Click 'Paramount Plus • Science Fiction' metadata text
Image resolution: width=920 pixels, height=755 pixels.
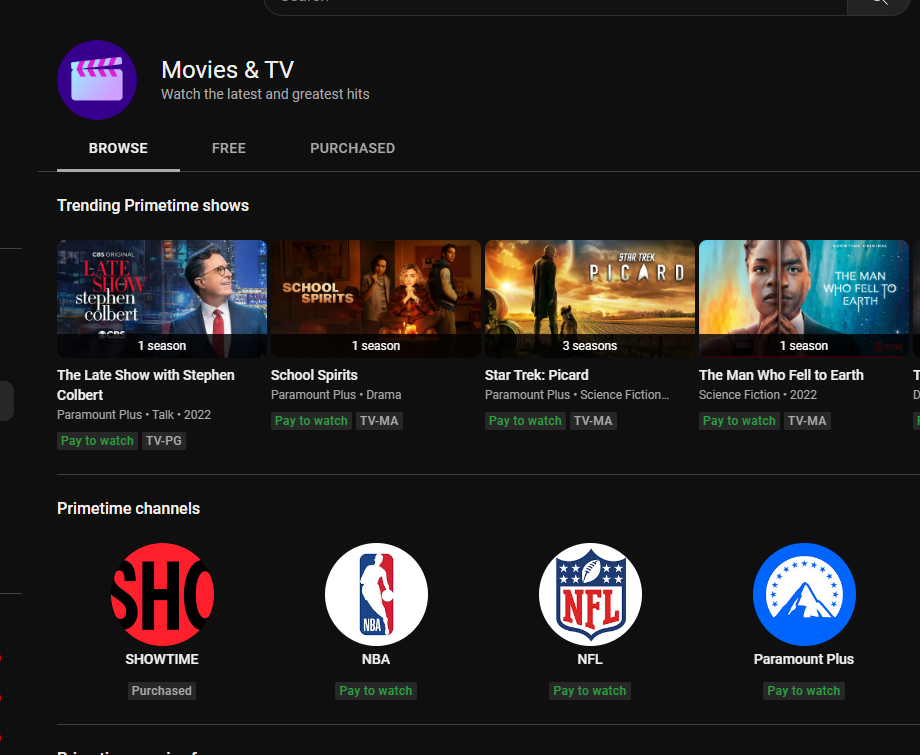(x=577, y=395)
